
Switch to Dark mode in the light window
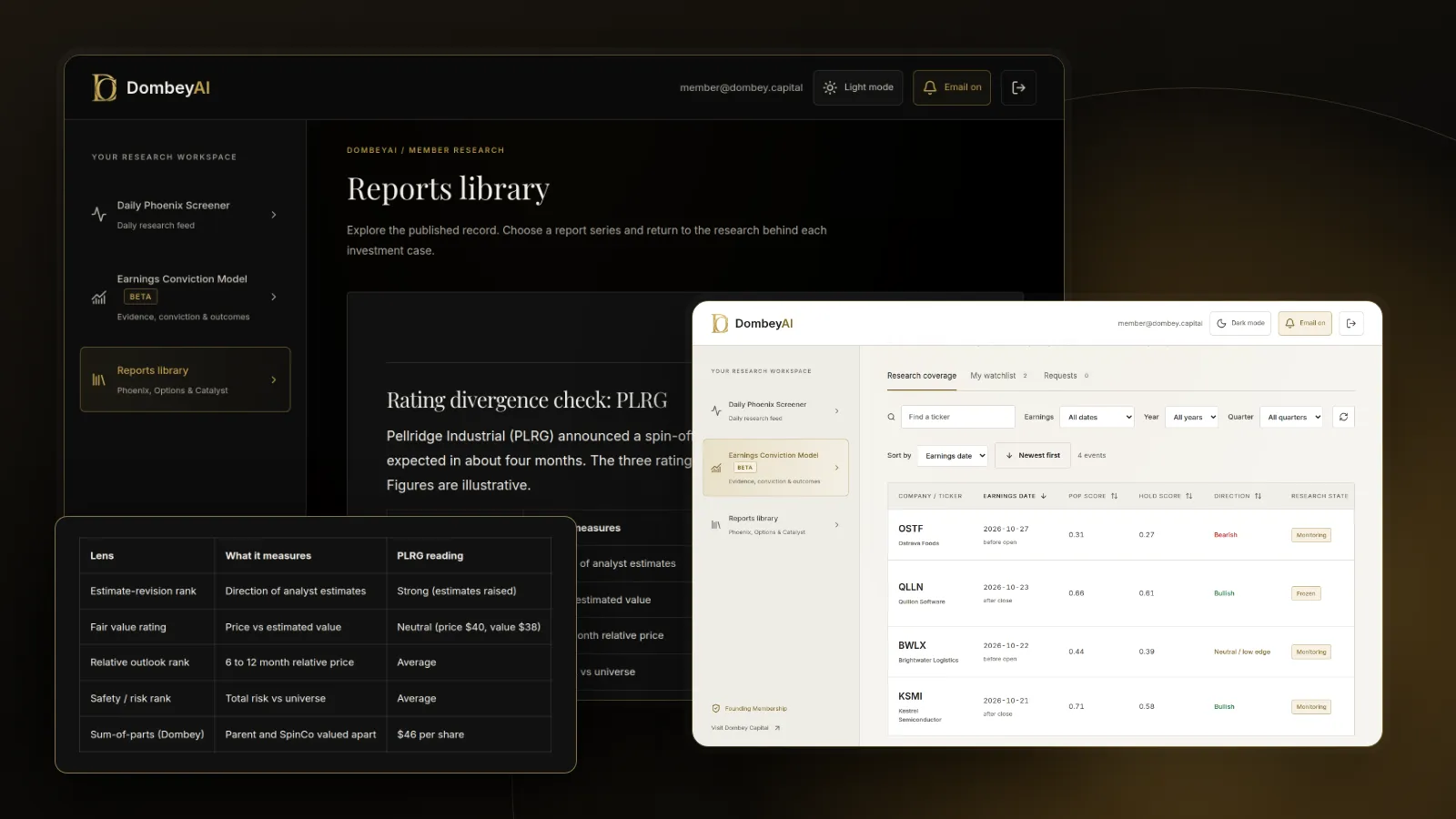pyautogui.click(x=1239, y=323)
